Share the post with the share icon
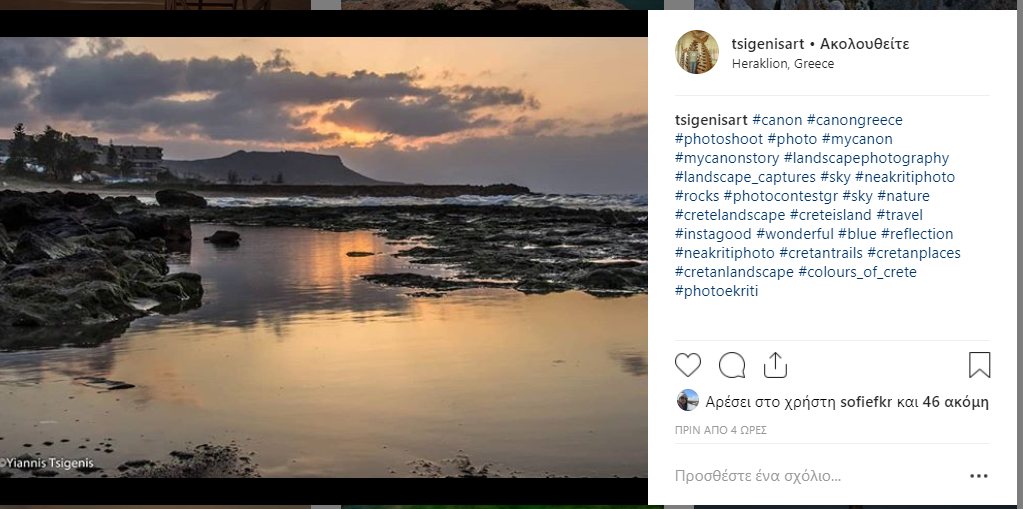 coord(776,365)
